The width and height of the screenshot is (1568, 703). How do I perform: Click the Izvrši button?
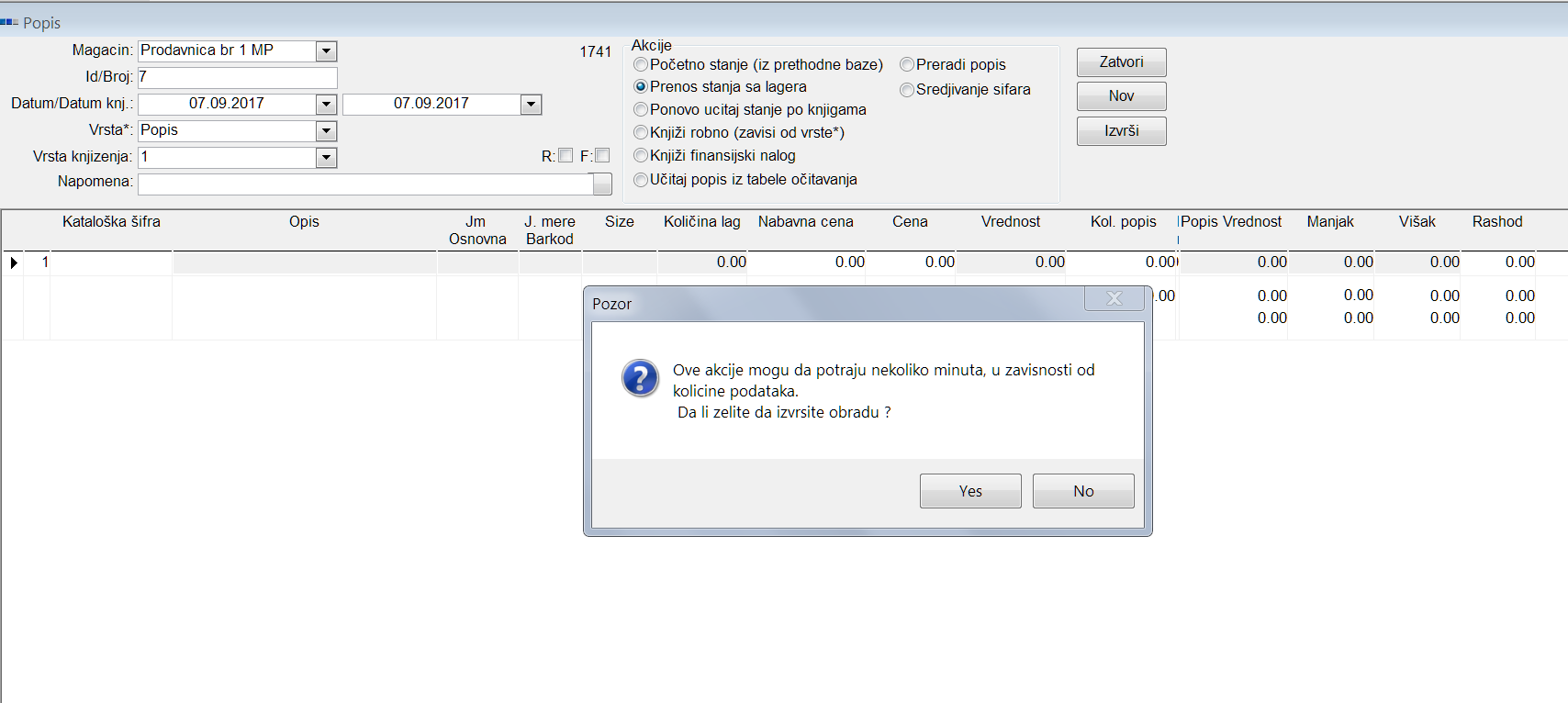(x=1121, y=131)
